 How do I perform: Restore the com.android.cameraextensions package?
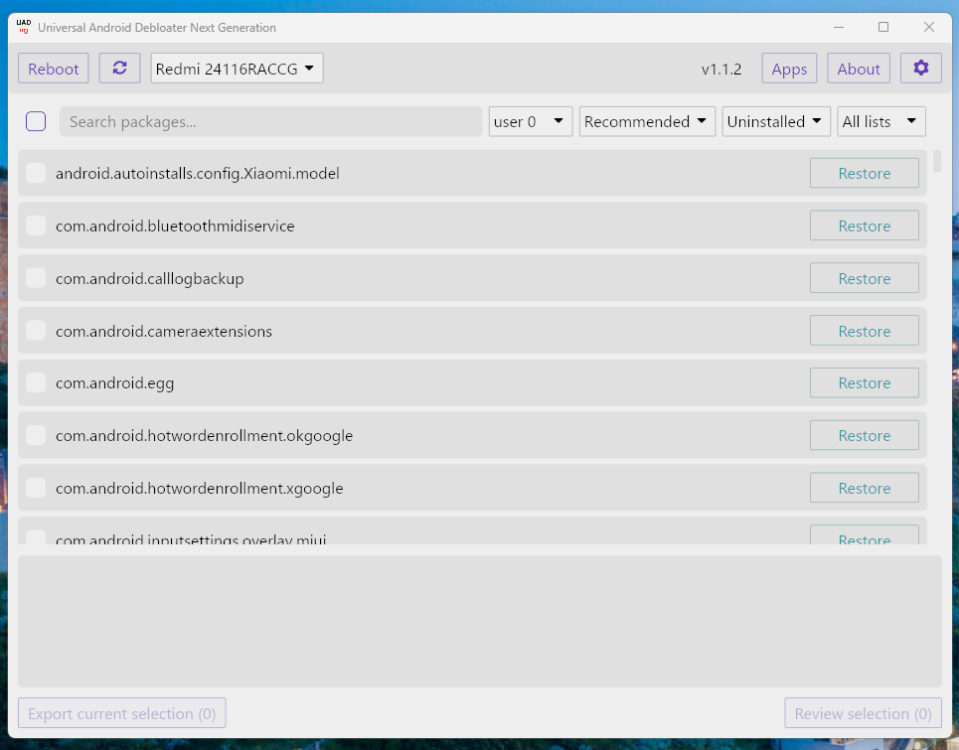click(x=864, y=331)
